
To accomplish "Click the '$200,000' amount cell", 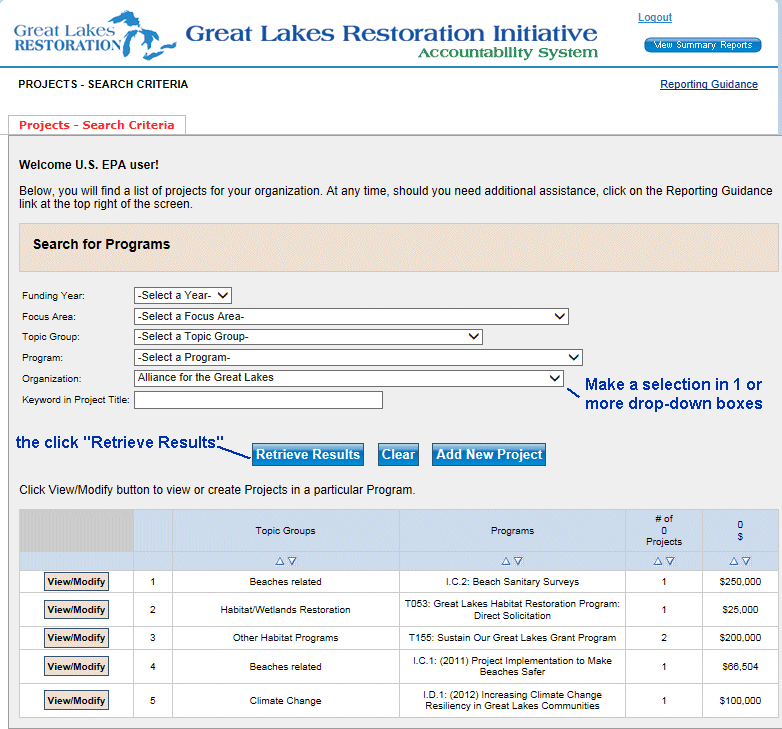I will [x=740, y=638].
